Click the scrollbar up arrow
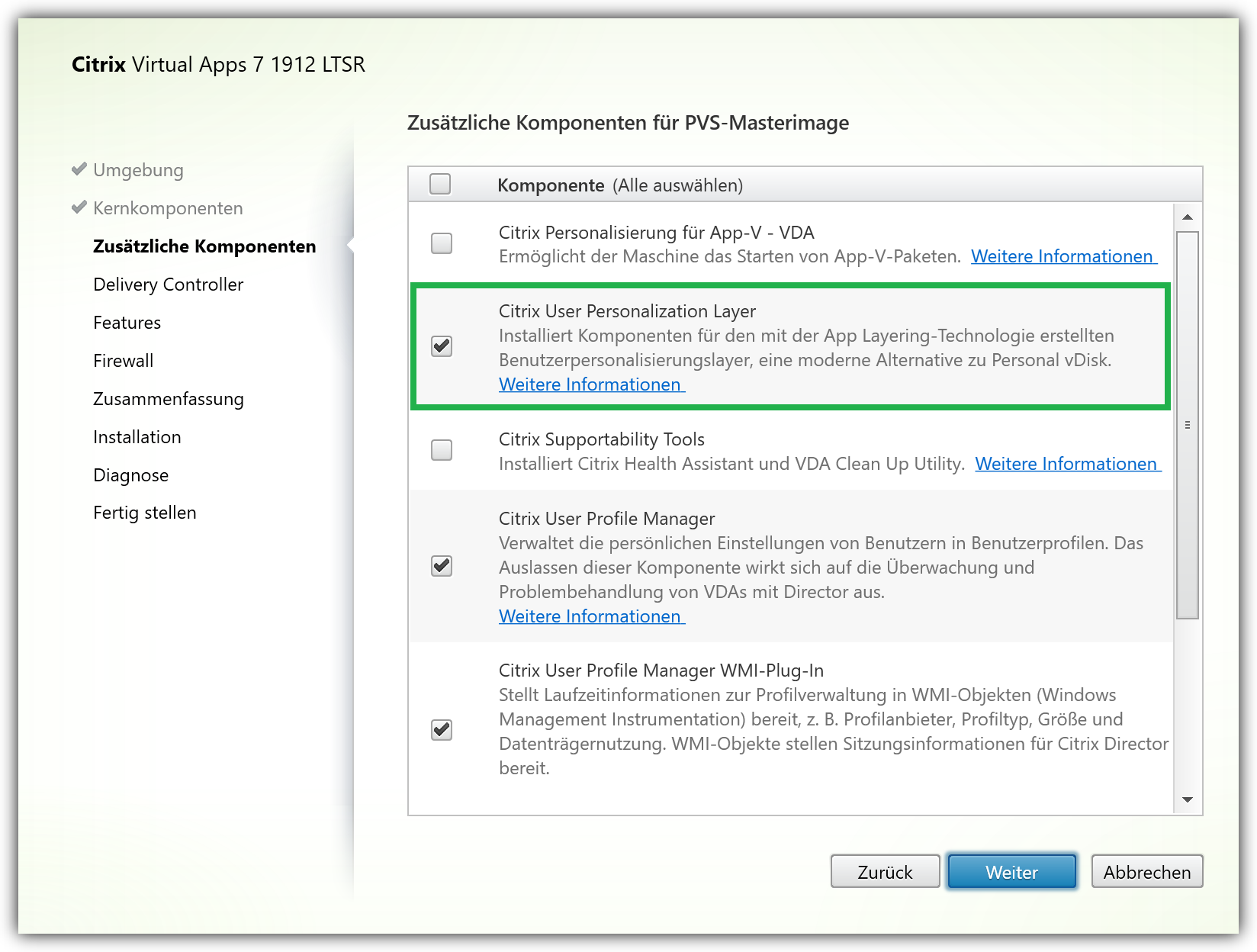Image resolution: width=1257 pixels, height=952 pixels. (x=1188, y=216)
